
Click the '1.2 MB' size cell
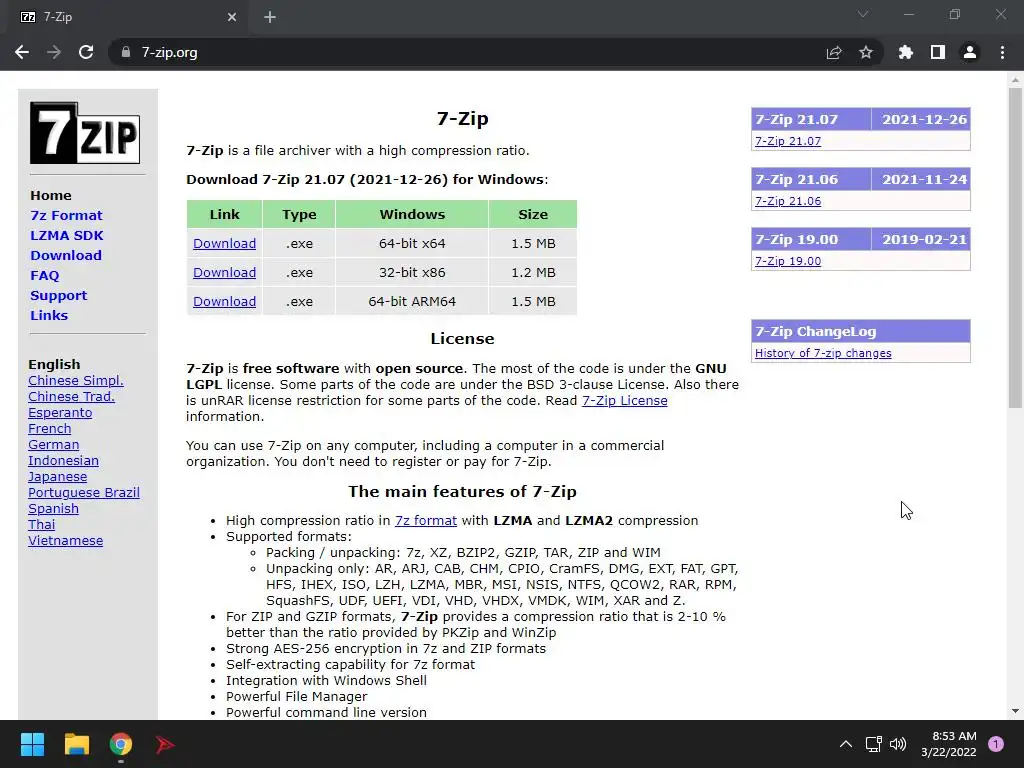(533, 272)
